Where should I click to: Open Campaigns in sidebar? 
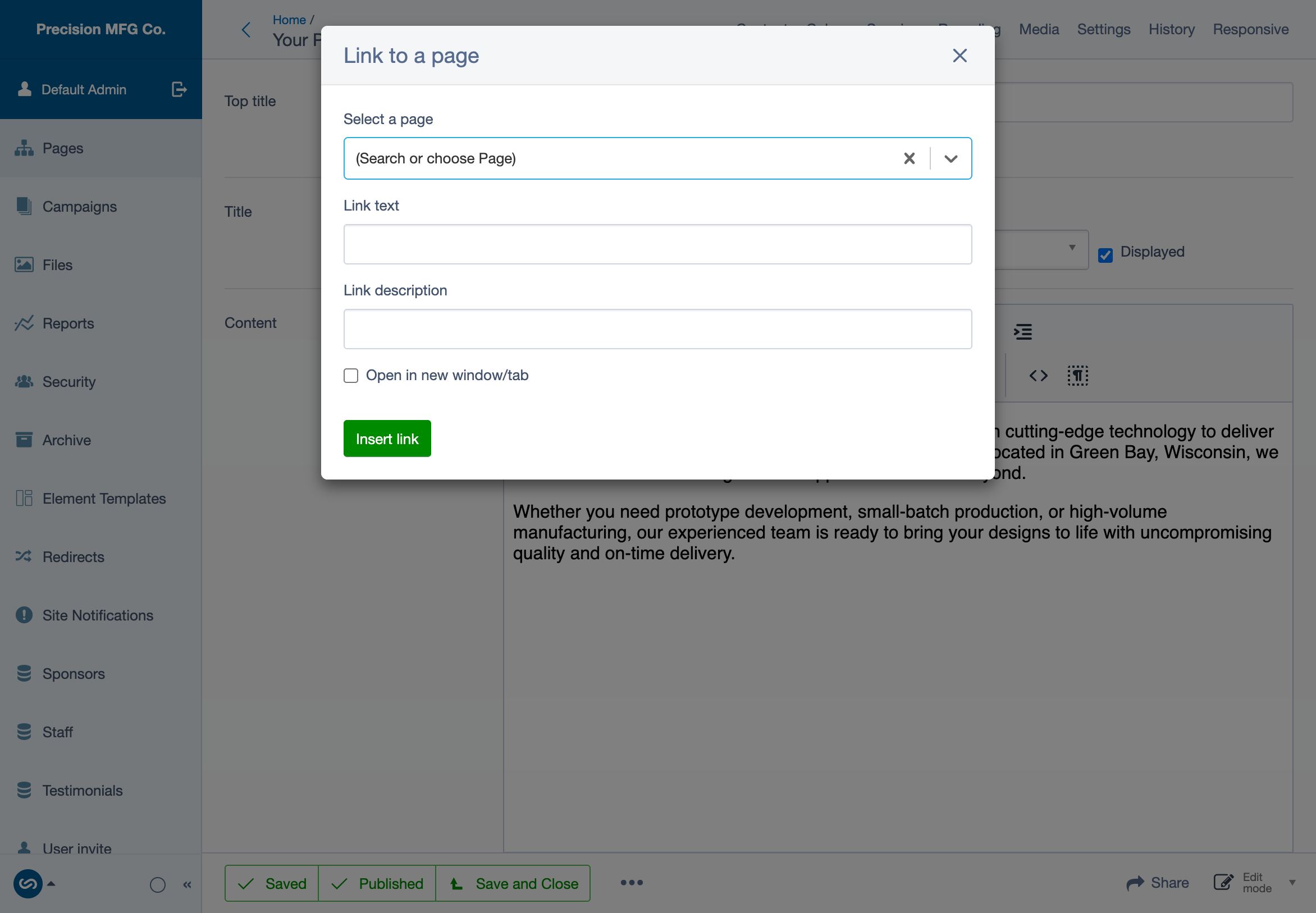pos(100,207)
